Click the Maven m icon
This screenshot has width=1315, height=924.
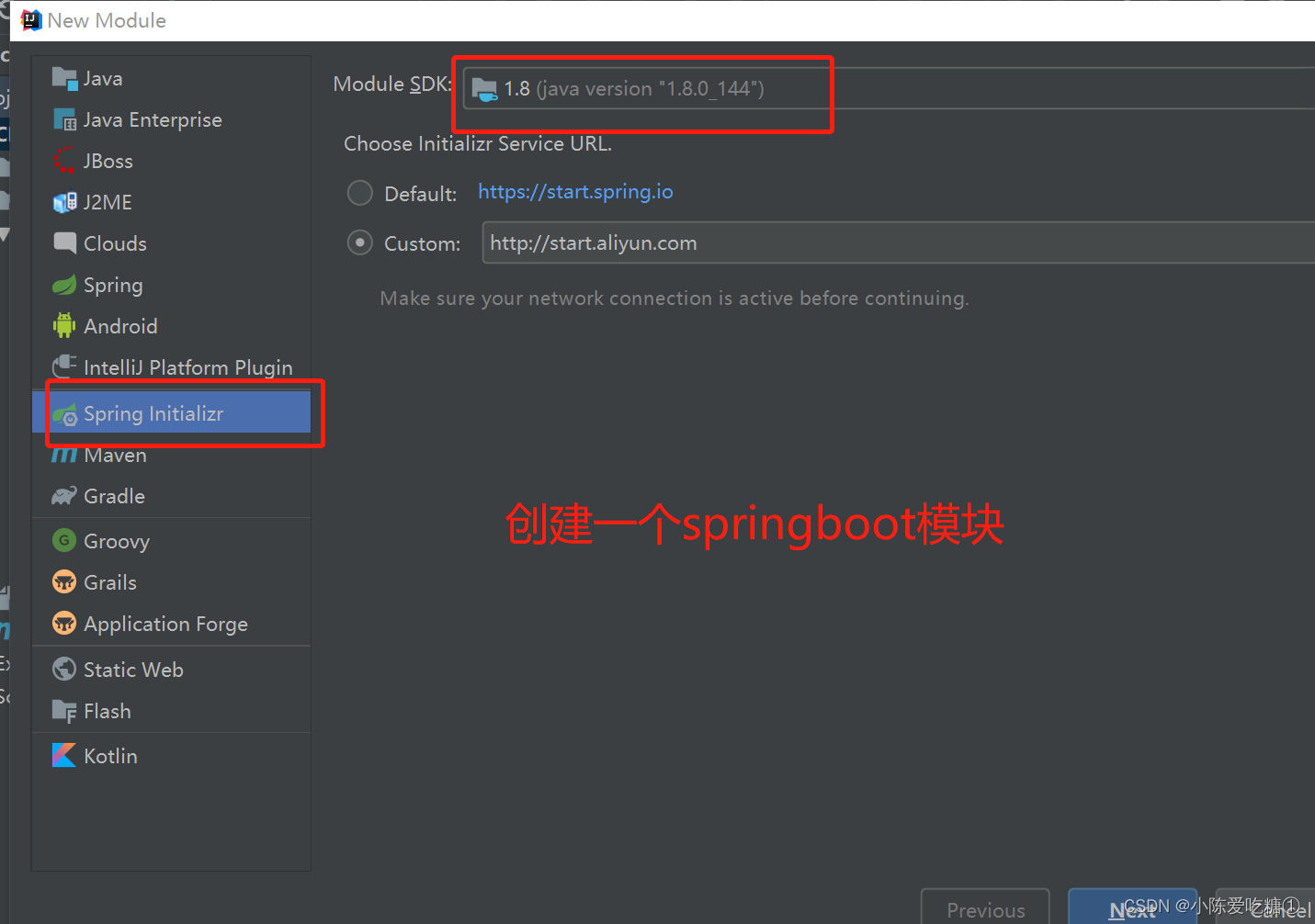pos(64,456)
